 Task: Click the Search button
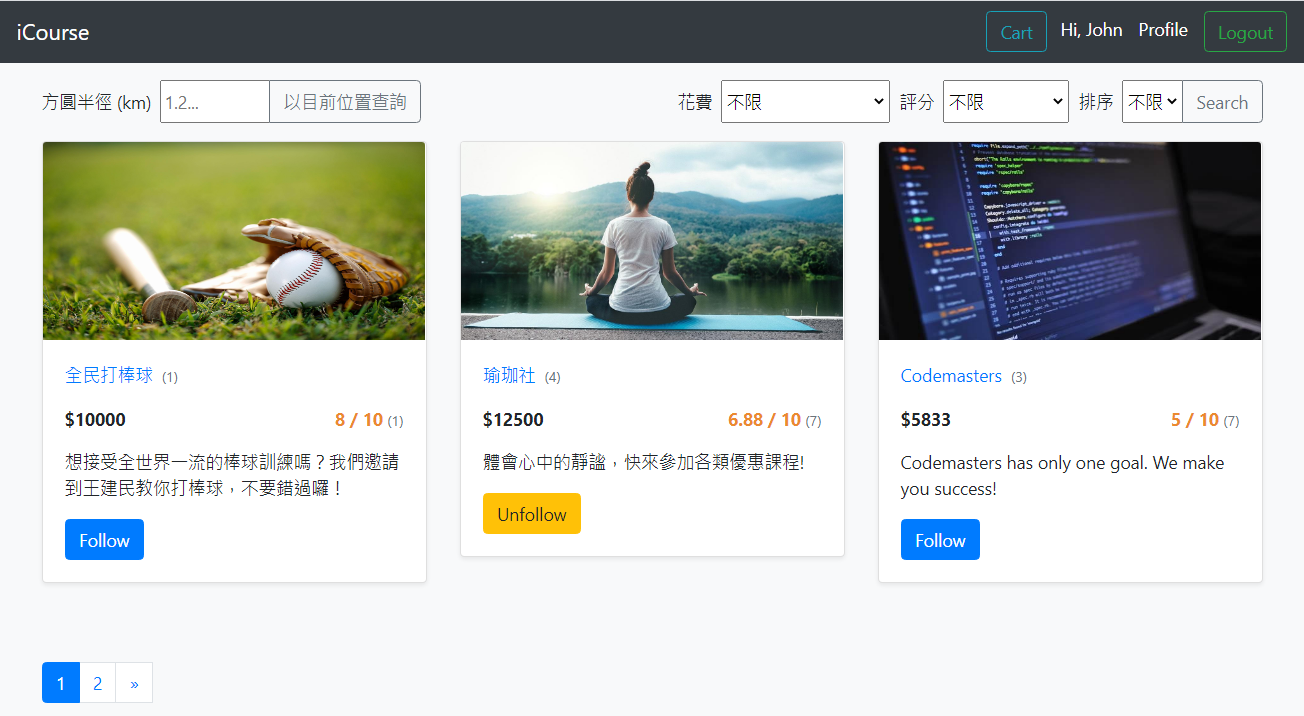[1222, 102]
